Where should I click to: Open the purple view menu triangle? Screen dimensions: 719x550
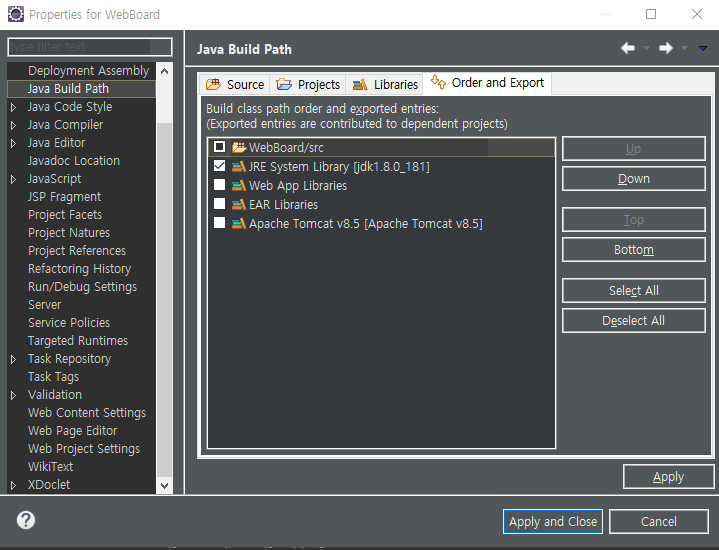[703, 48]
